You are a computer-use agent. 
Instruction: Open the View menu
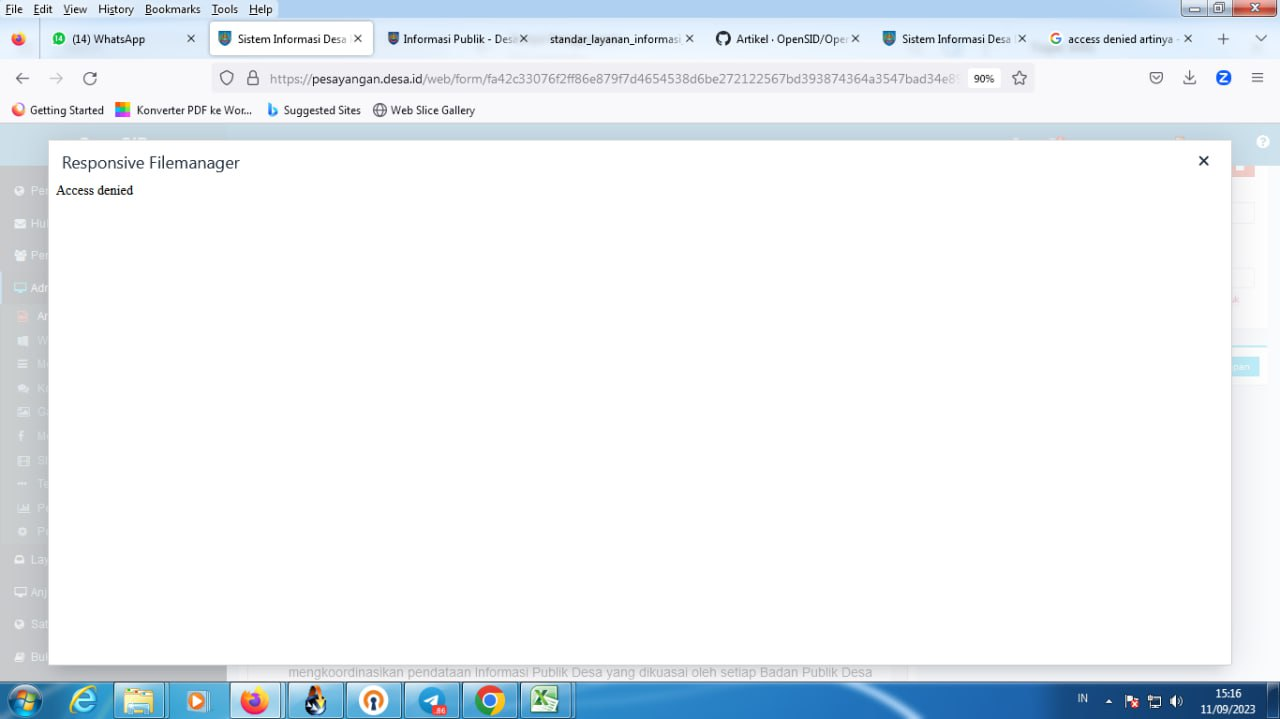[75, 9]
